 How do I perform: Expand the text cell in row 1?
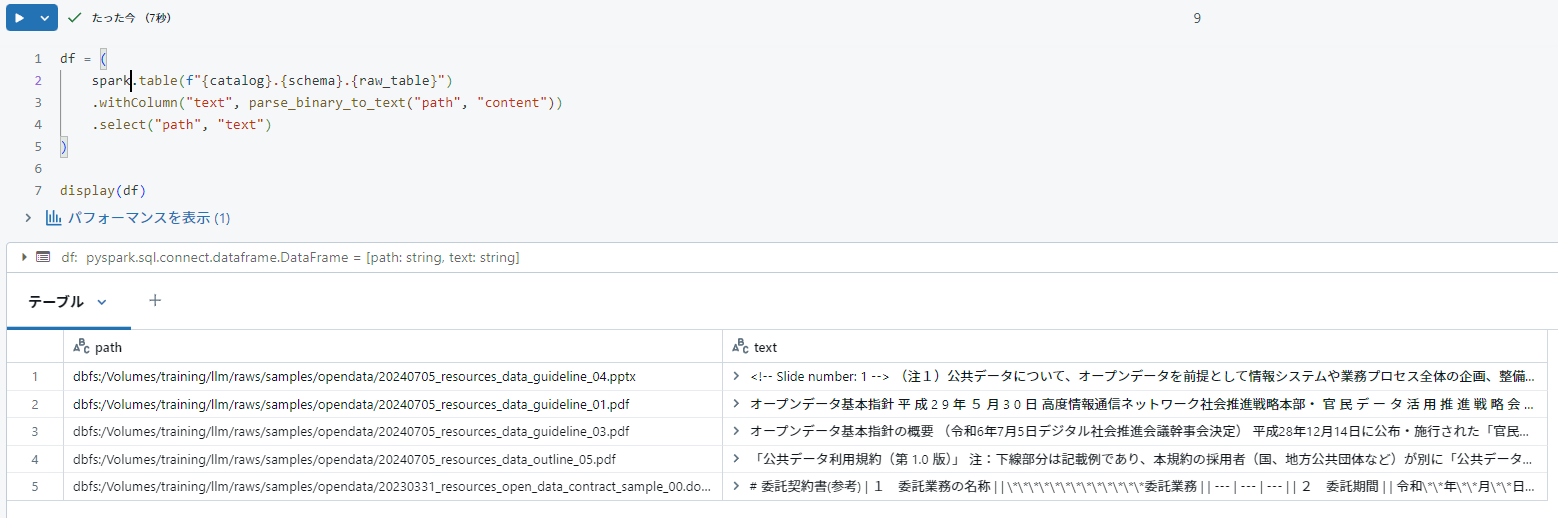(x=737, y=377)
